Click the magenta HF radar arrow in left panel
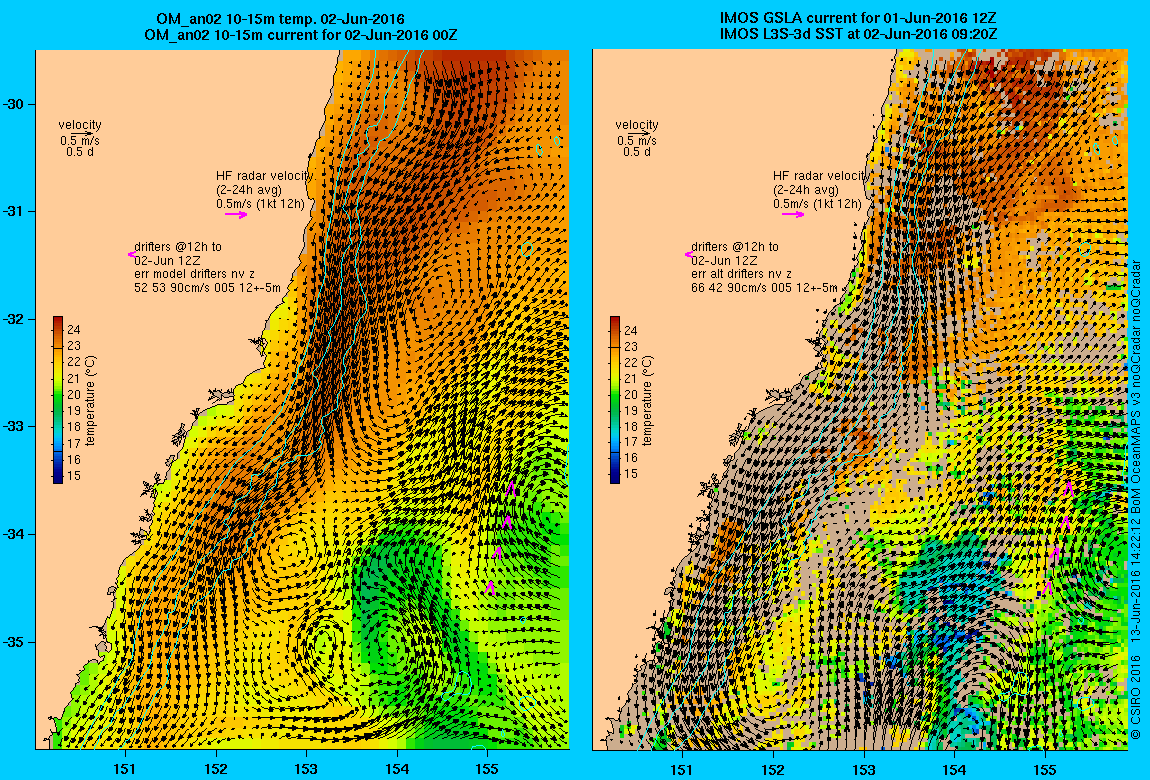The width and height of the screenshot is (1150, 780). tap(236, 215)
